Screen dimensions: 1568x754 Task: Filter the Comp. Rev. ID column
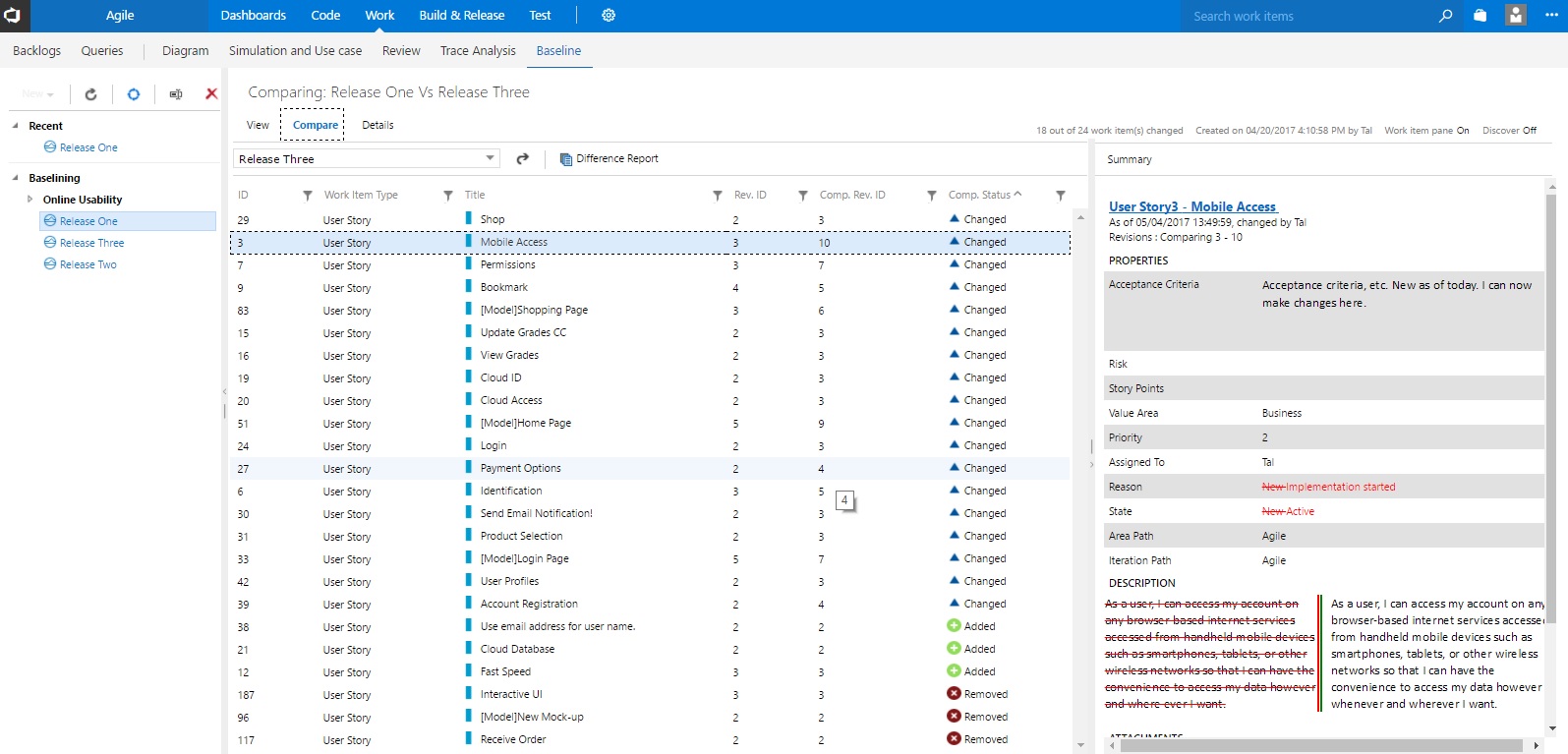pos(932,196)
